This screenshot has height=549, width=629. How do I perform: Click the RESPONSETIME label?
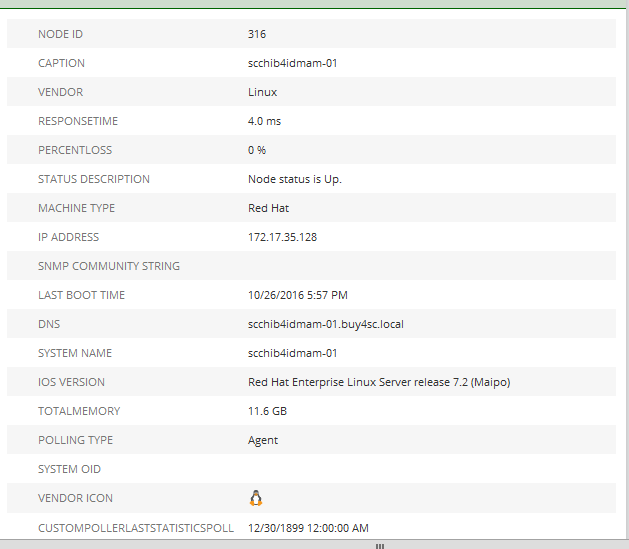click(x=78, y=121)
